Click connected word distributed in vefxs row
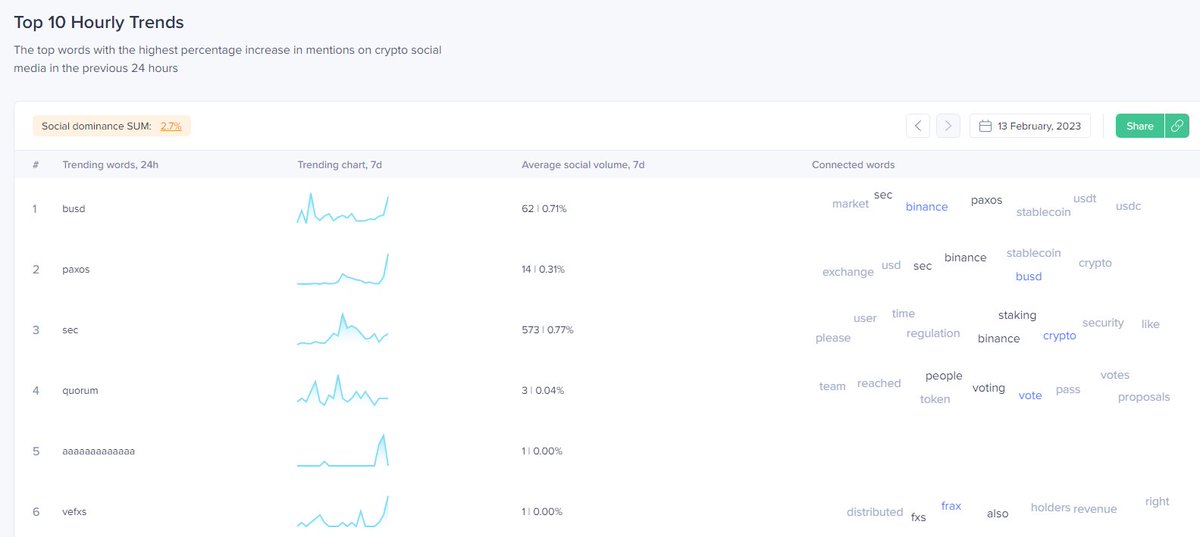 (x=875, y=512)
